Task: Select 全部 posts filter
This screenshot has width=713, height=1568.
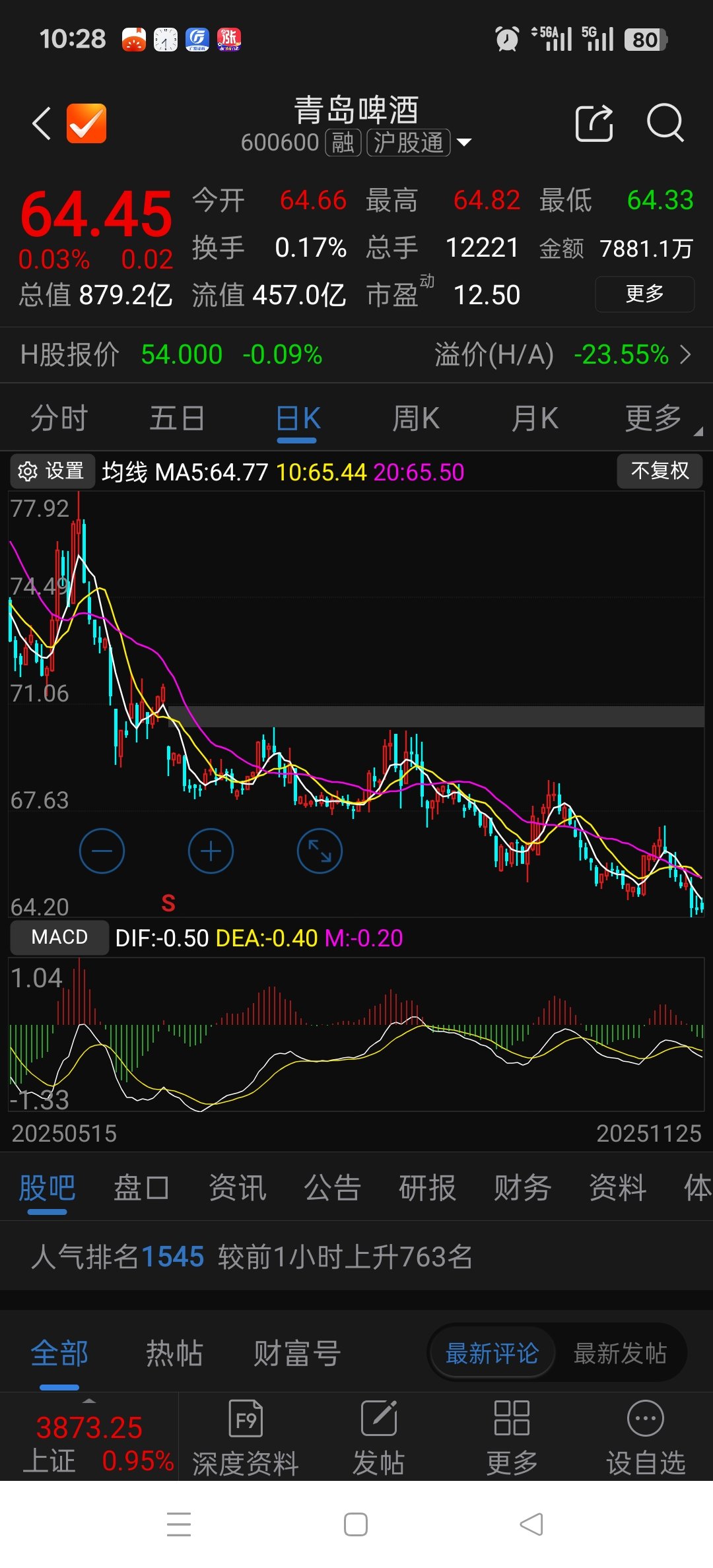Action: click(x=59, y=1354)
